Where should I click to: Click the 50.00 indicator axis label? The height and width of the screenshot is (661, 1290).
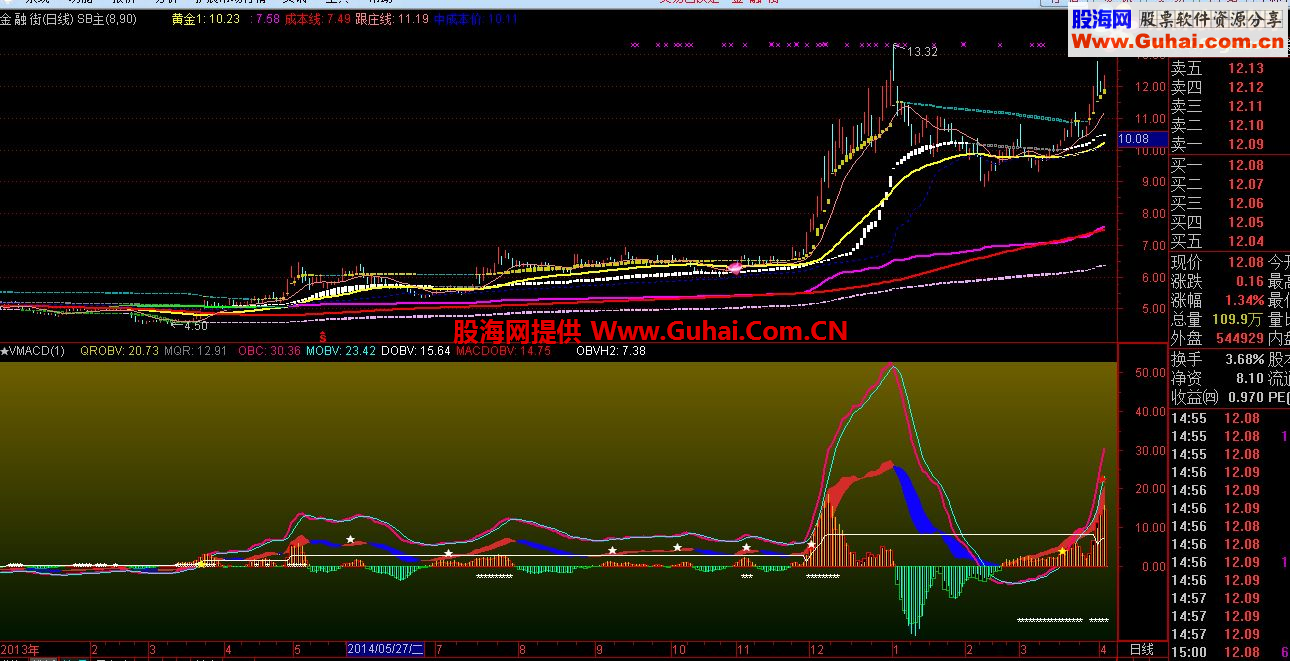point(1148,372)
